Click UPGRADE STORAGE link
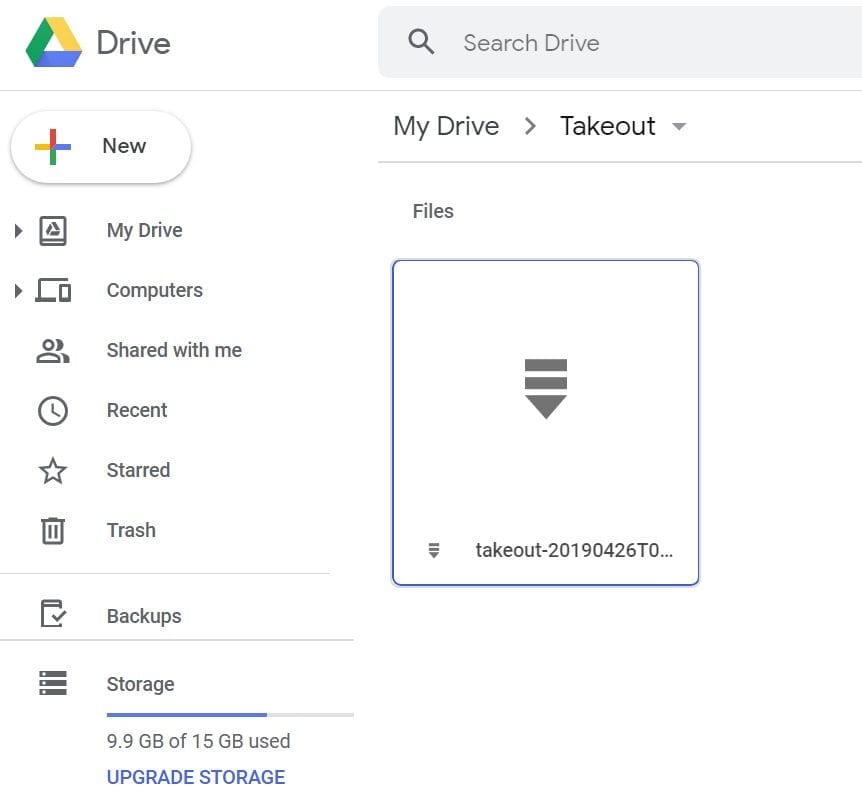 tap(196, 777)
